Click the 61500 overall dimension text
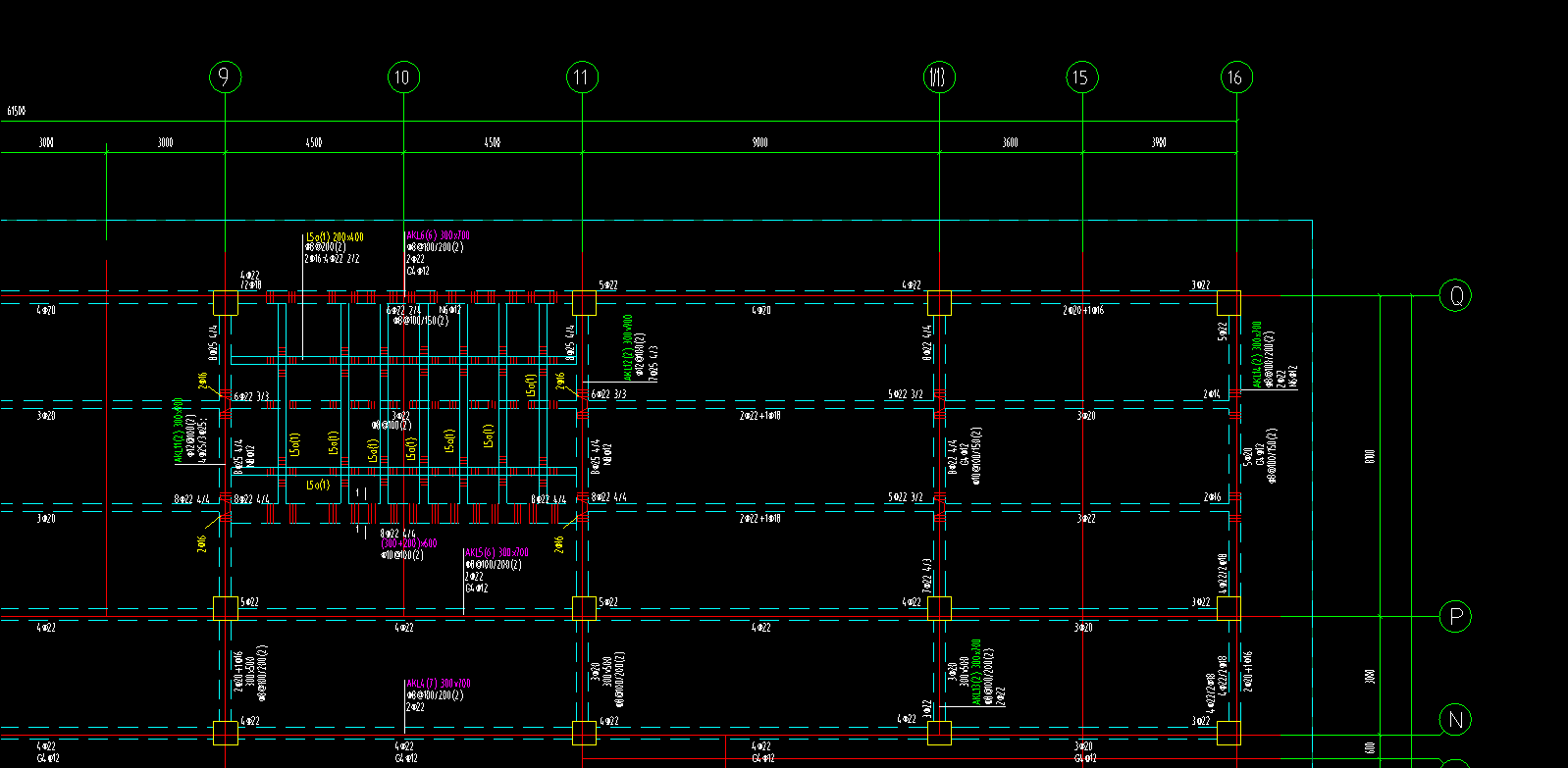Image resolution: width=1568 pixels, height=768 pixels. tap(16, 112)
